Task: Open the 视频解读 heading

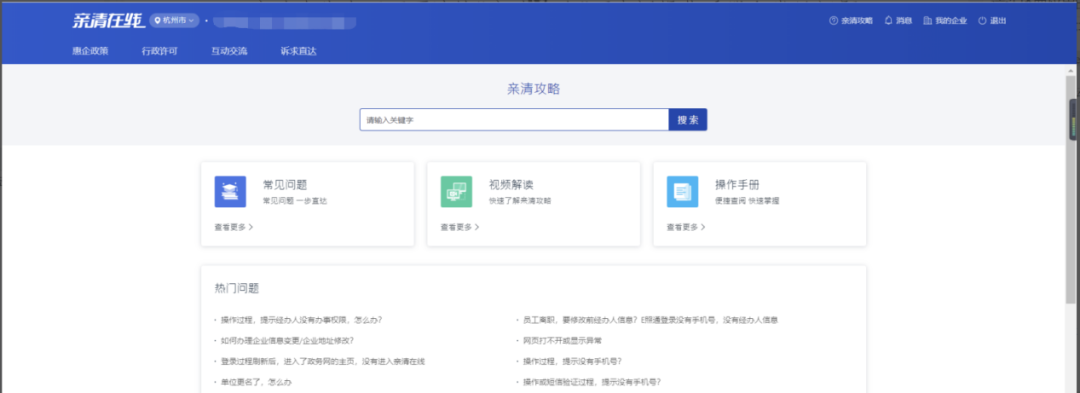Action: tap(511, 184)
